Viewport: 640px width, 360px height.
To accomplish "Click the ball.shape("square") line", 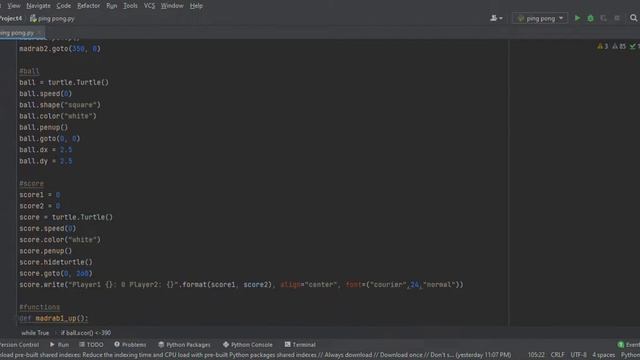I will 60,105.
